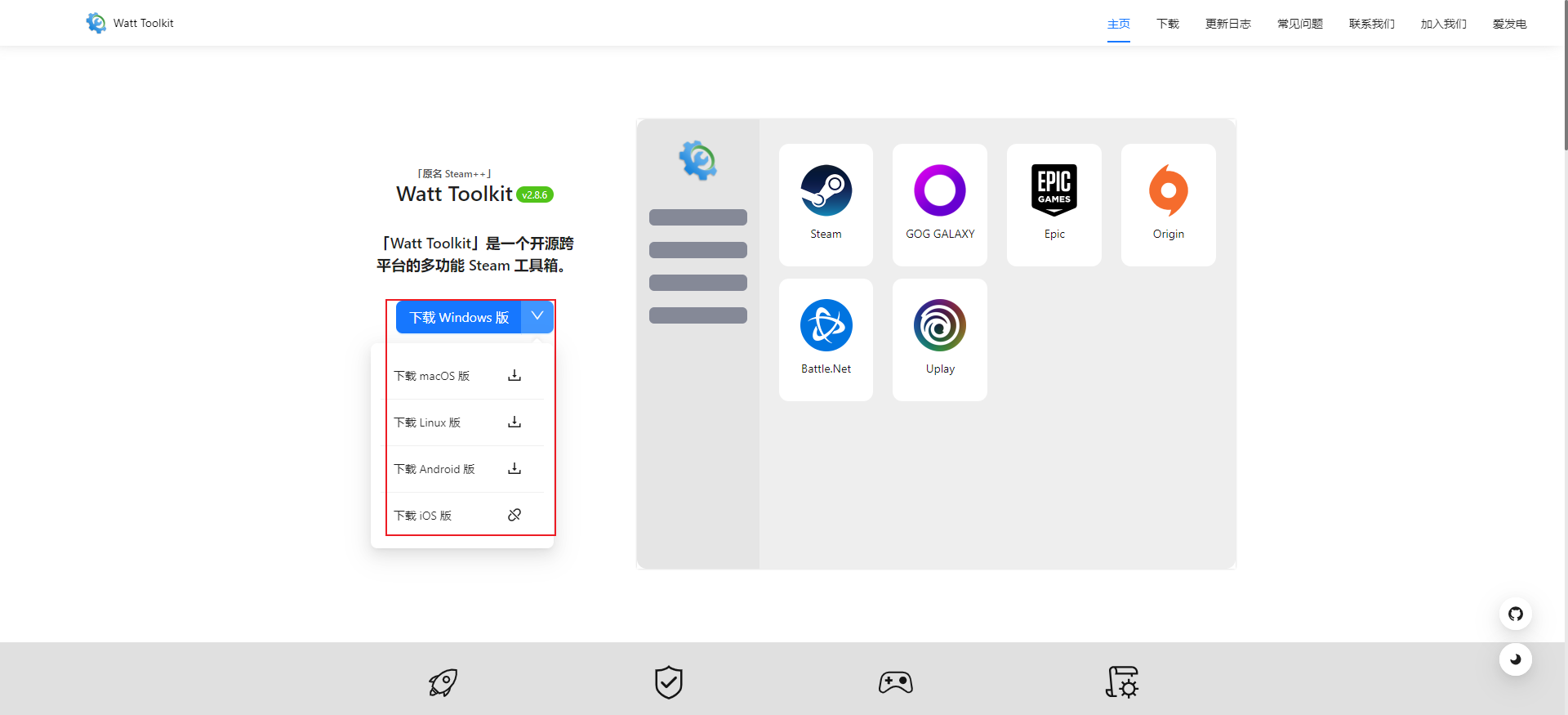Click the v2.8.6 version badge

535,194
